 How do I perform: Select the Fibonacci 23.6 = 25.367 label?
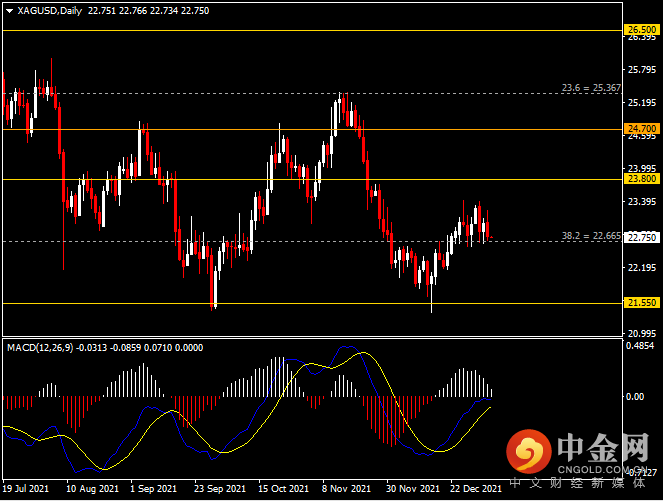coord(591,88)
